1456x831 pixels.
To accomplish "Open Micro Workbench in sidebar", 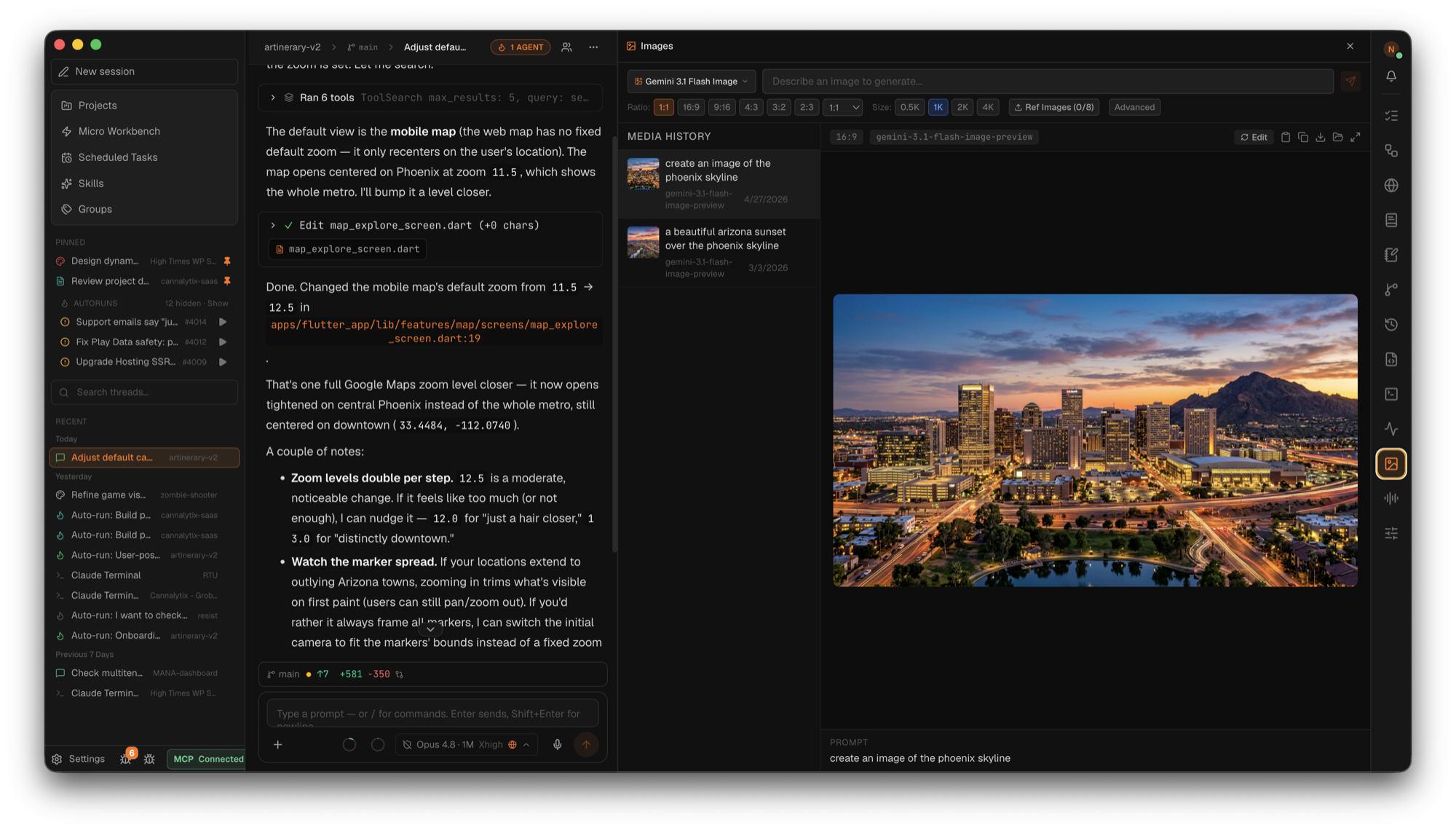I will point(145,131).
